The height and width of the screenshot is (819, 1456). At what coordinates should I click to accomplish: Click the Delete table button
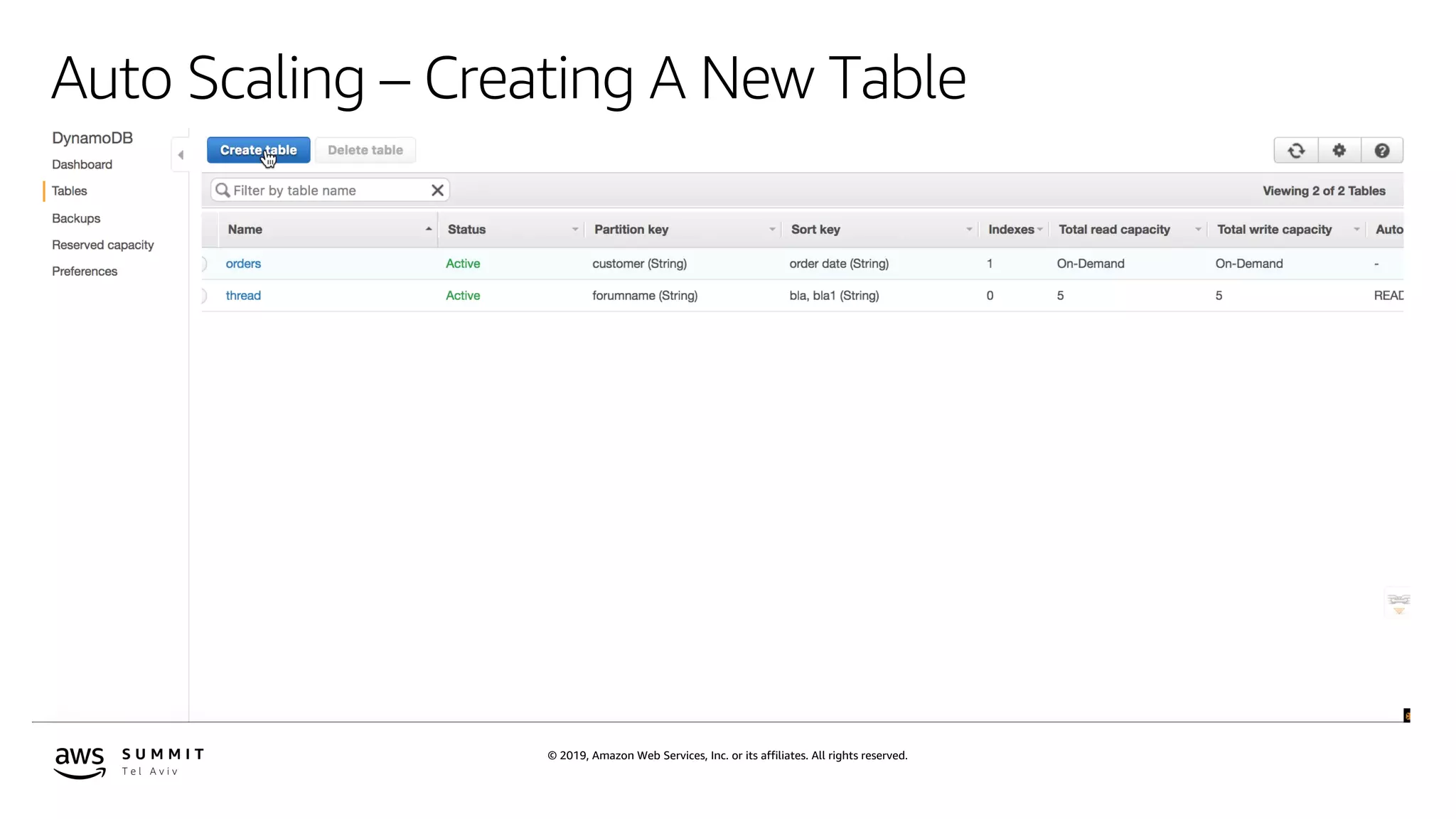pyautogui.click(x=365, y=150)
